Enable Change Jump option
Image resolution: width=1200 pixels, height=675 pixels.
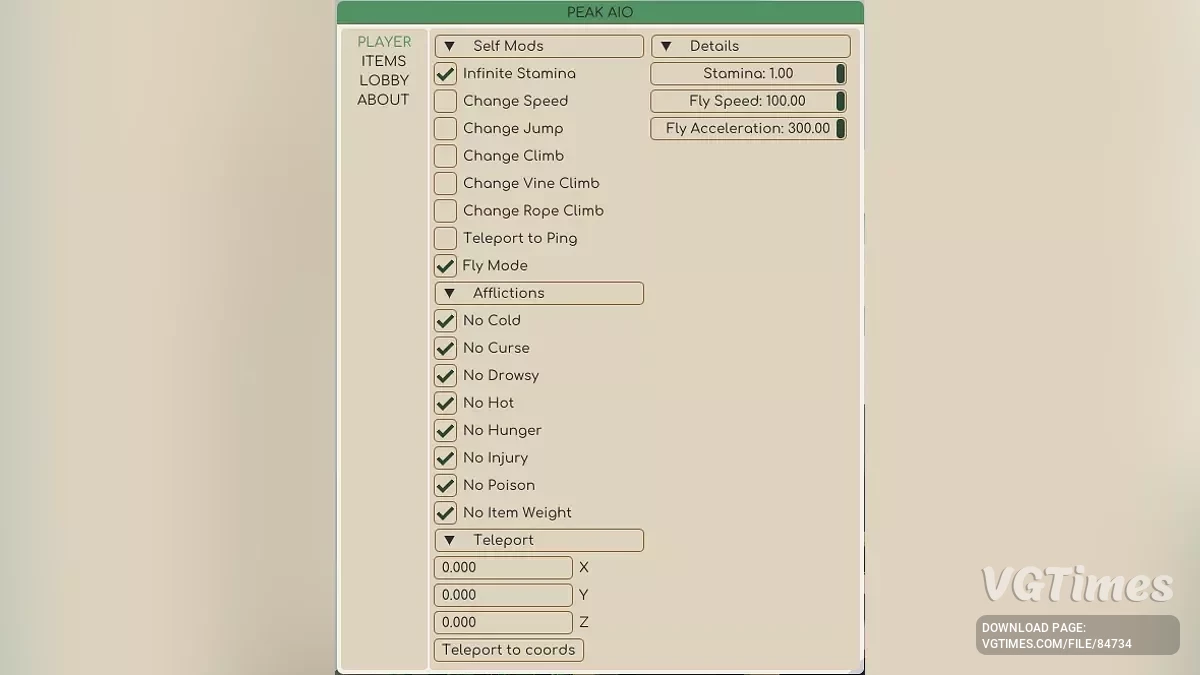(x=446, y=129)
